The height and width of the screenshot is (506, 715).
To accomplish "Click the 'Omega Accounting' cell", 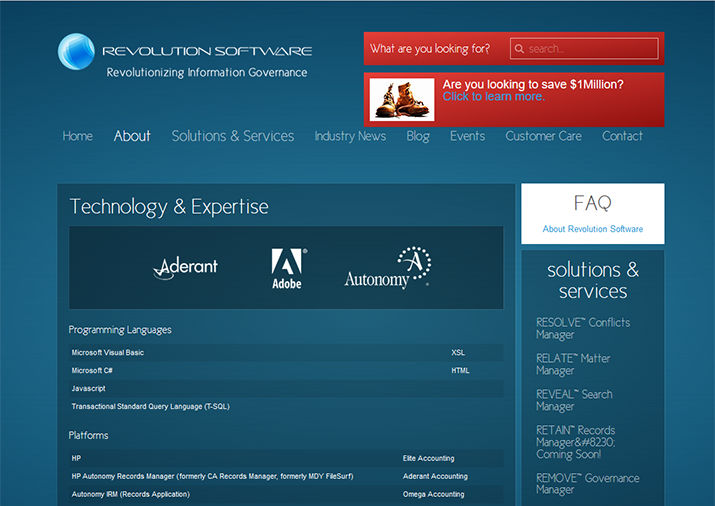I will pyautogui.click(x=433, y=494).
